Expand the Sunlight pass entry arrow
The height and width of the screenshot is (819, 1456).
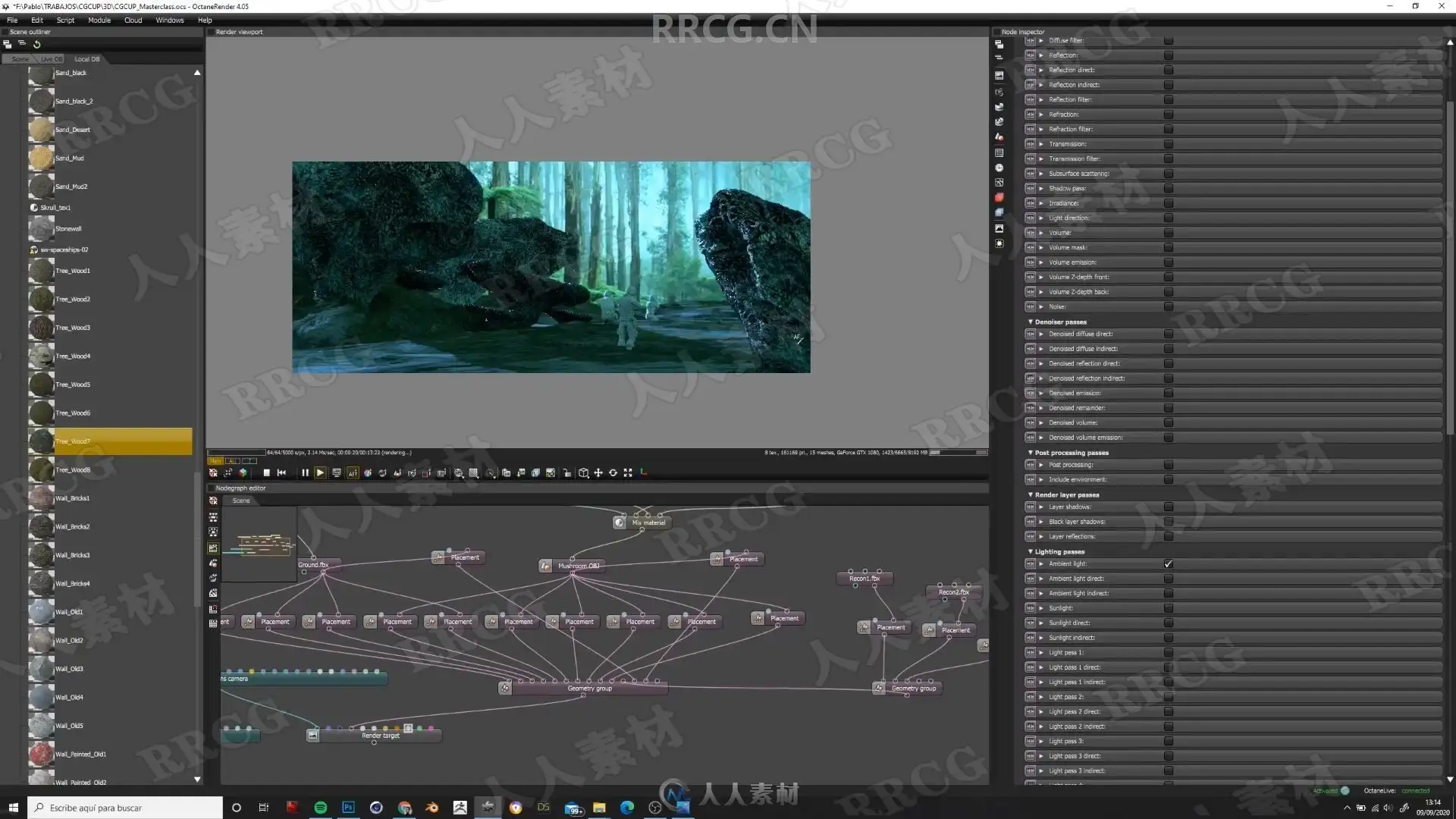[1041, 608]
